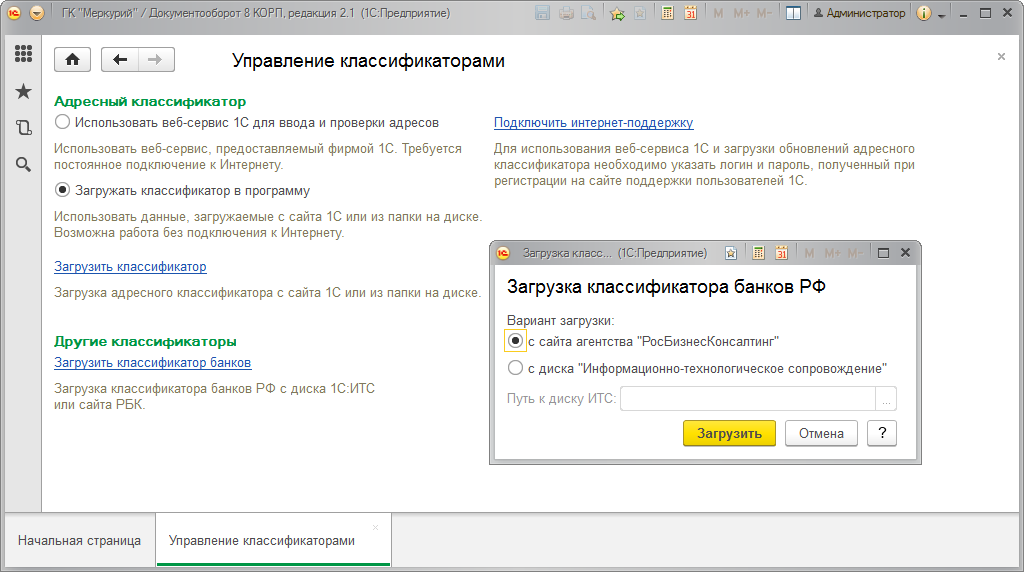The image size is (1024, 572).
Task: Open History icon in left sidebar
Action: click(24, 127)
